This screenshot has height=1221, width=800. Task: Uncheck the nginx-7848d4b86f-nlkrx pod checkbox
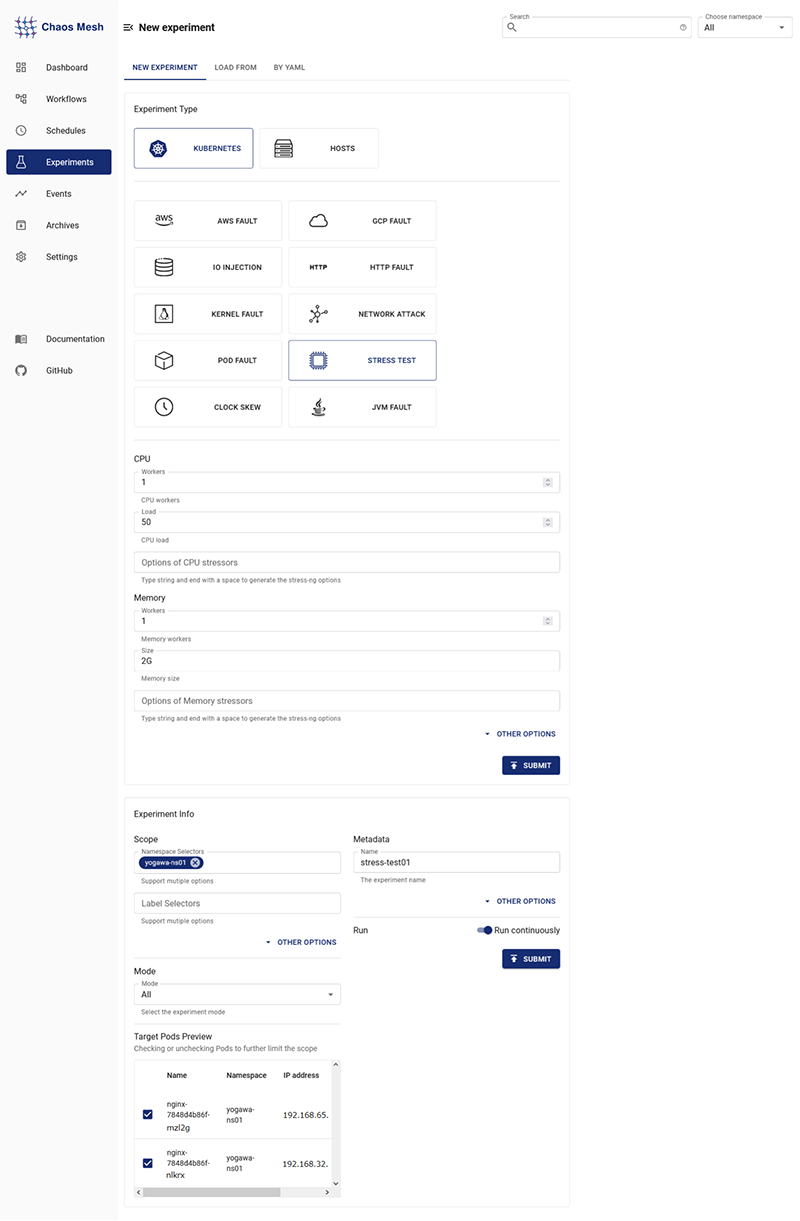pyautogui.click(x=148, y=1163)
